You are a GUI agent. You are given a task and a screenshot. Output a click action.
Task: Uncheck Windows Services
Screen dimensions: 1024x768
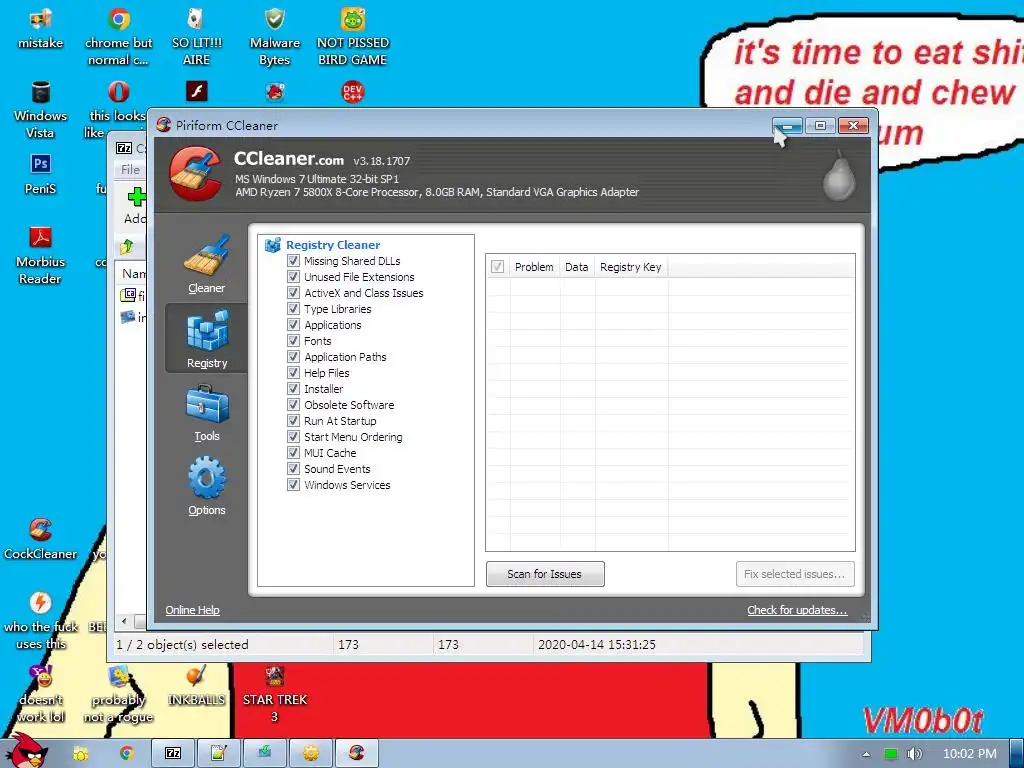[293, 485]
